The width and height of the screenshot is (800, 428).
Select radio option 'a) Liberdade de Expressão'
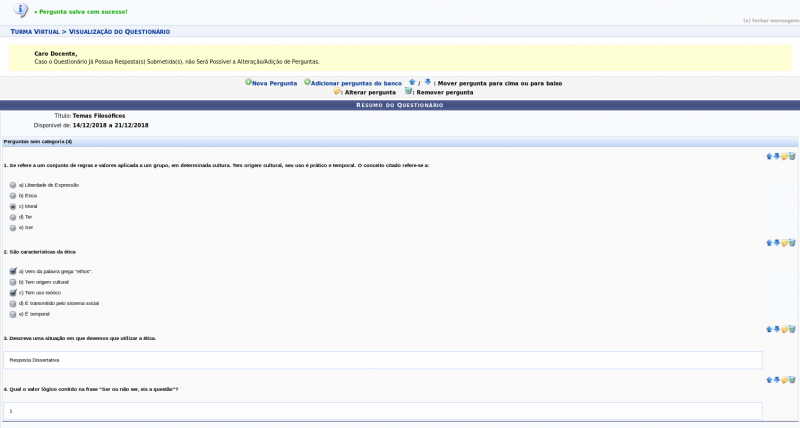click(13, 185)
